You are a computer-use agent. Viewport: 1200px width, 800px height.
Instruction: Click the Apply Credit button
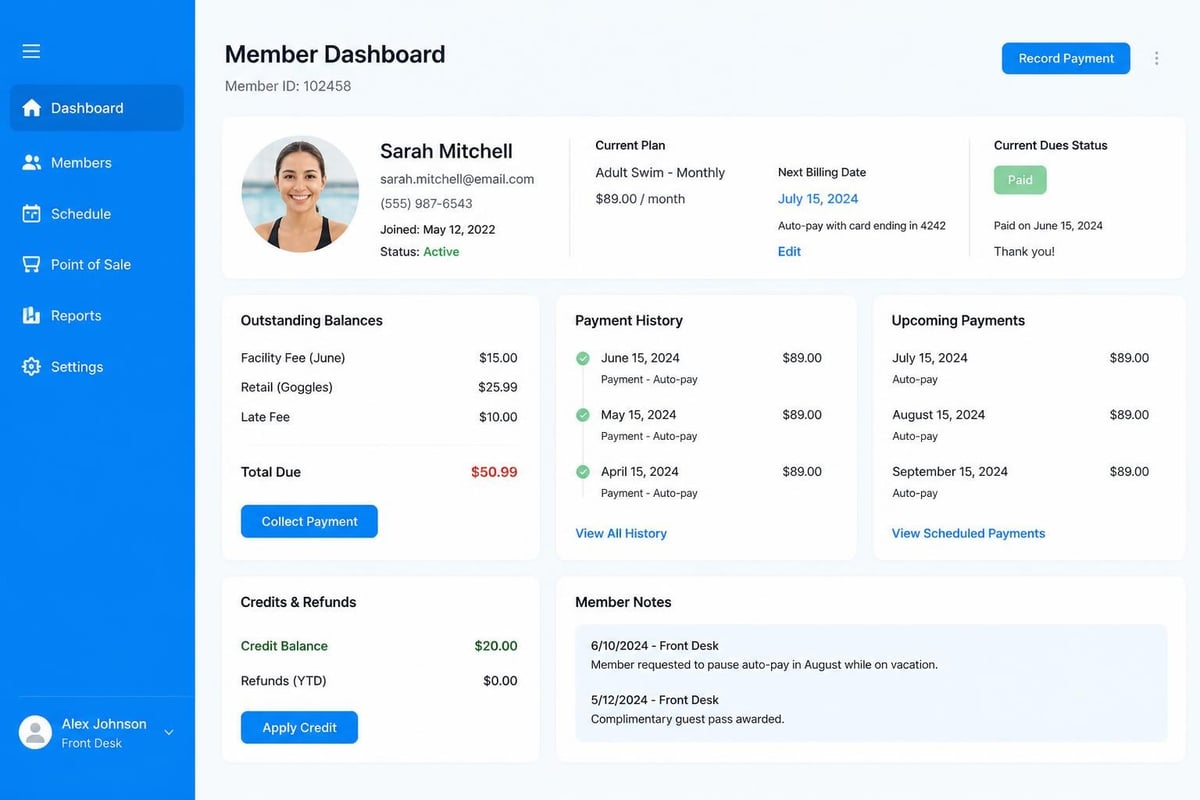[299, 727]
